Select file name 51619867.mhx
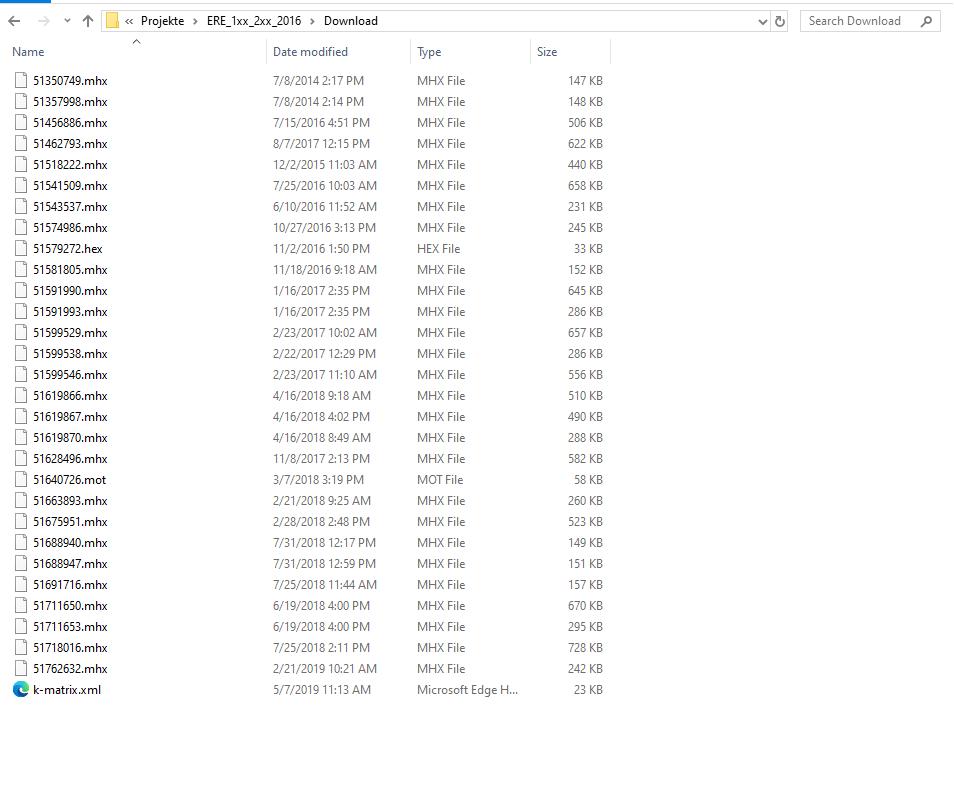The image size is (954, 792). 71,417
